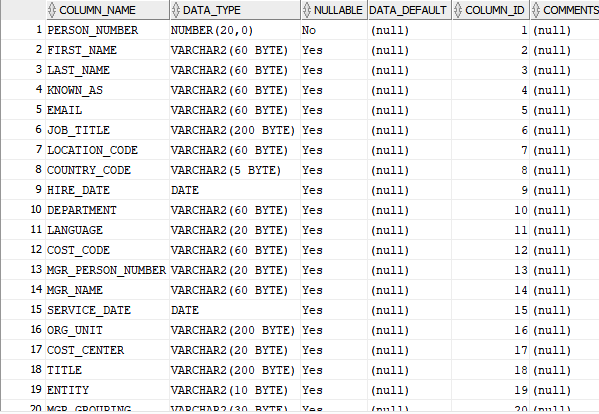Sort by the DATA_TYPE header

point(235,10)
